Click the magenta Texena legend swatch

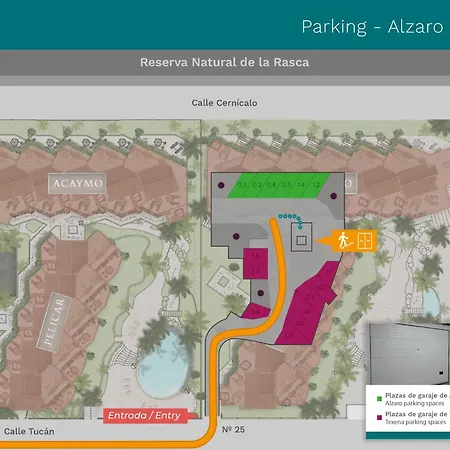[379, 417]
